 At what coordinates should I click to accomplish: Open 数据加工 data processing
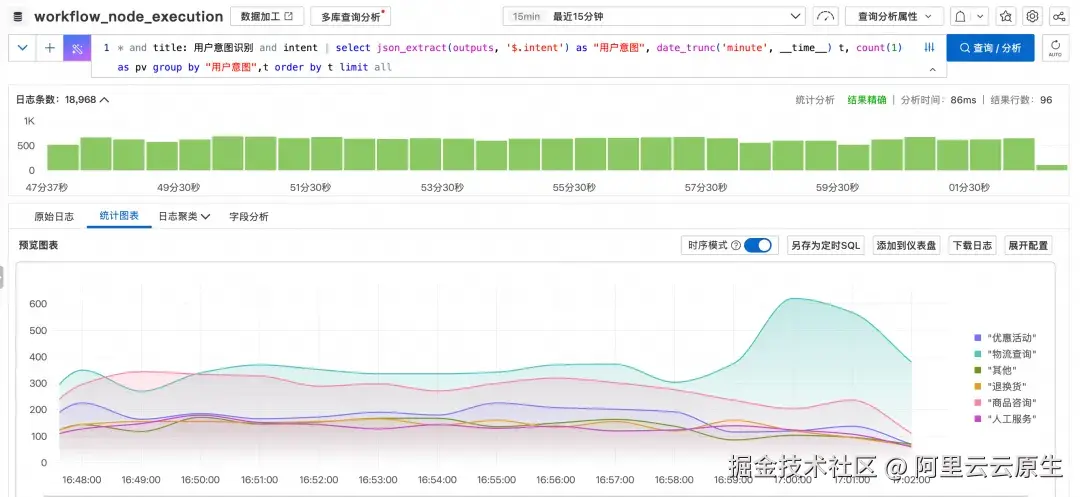pos(267,16)
